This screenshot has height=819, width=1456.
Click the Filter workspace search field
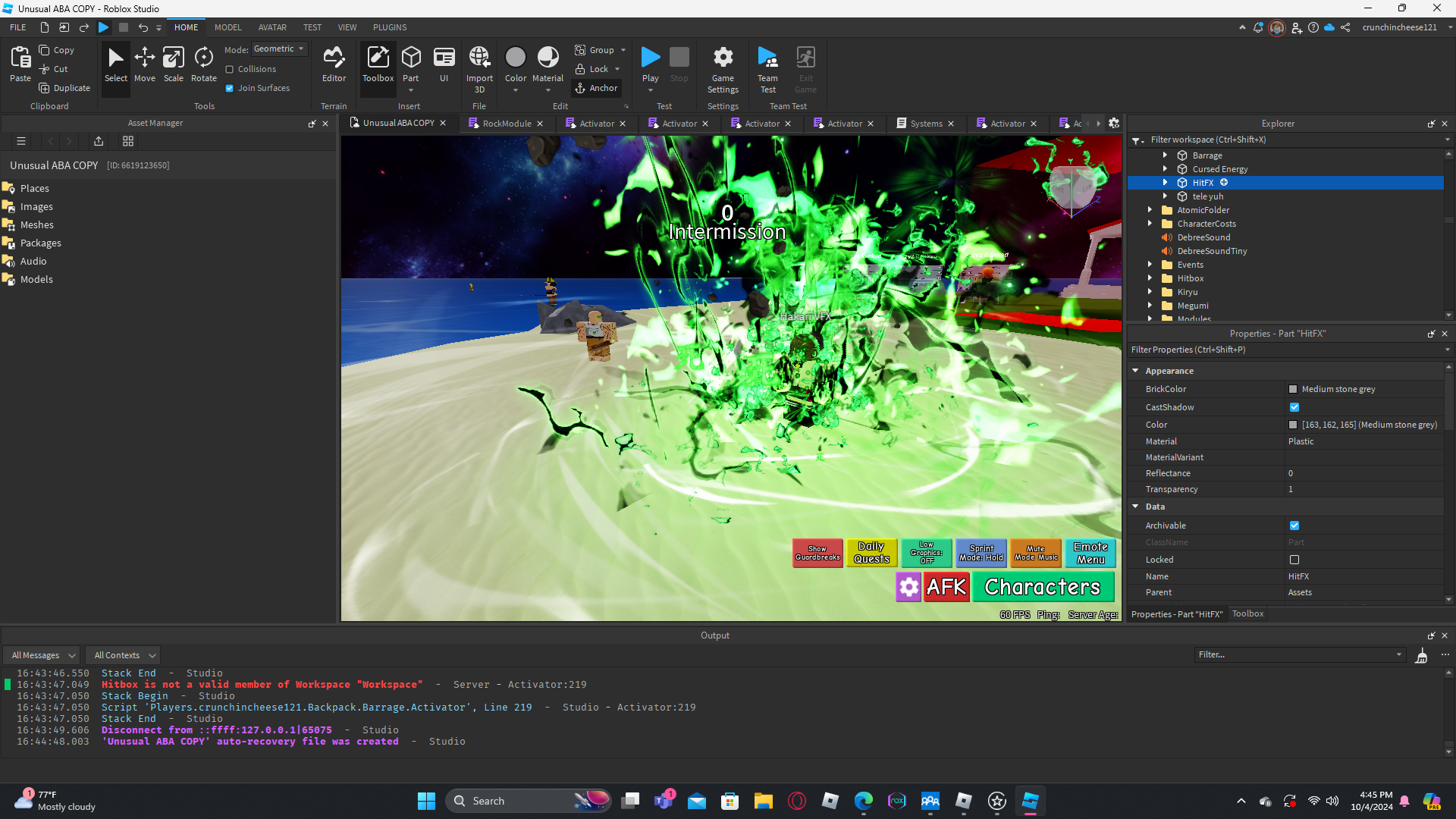(1292, 140)
